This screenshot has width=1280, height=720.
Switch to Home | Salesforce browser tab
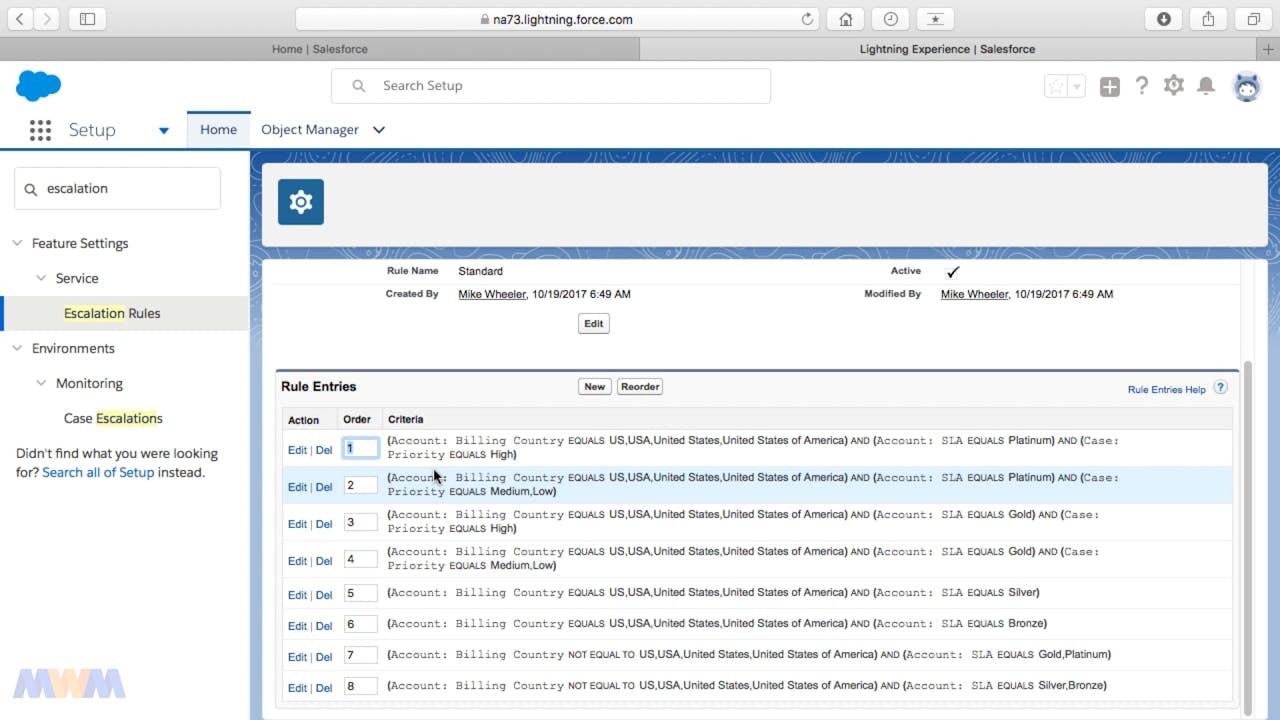tap(320, 49)
